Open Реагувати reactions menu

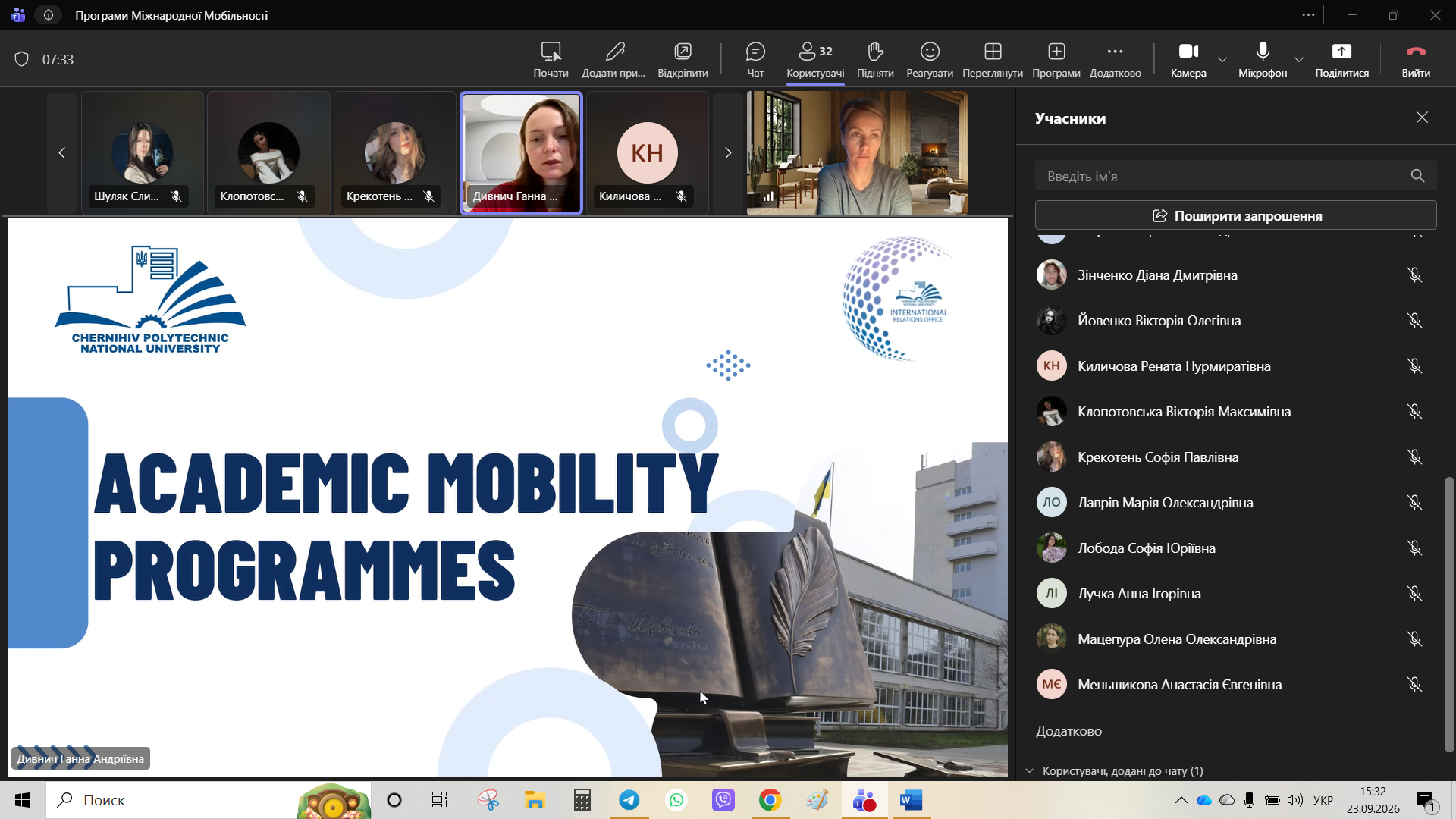tap(930, 59)
